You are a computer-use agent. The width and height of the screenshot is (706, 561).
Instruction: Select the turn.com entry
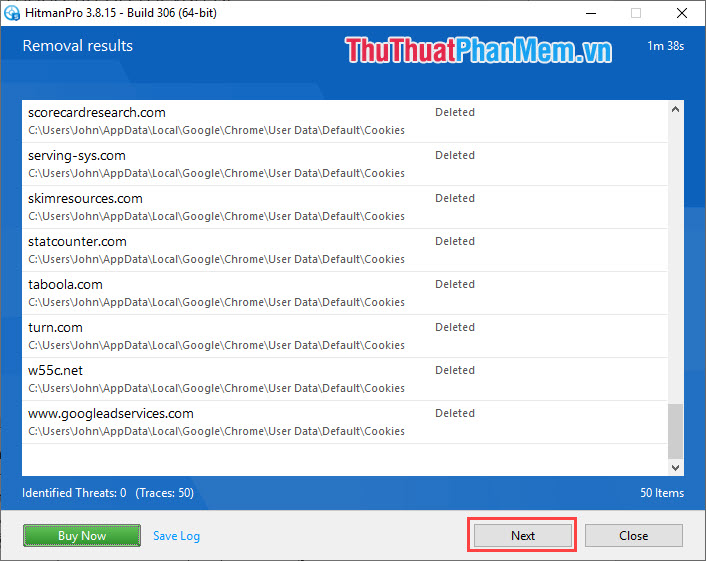tap(344, 336)
